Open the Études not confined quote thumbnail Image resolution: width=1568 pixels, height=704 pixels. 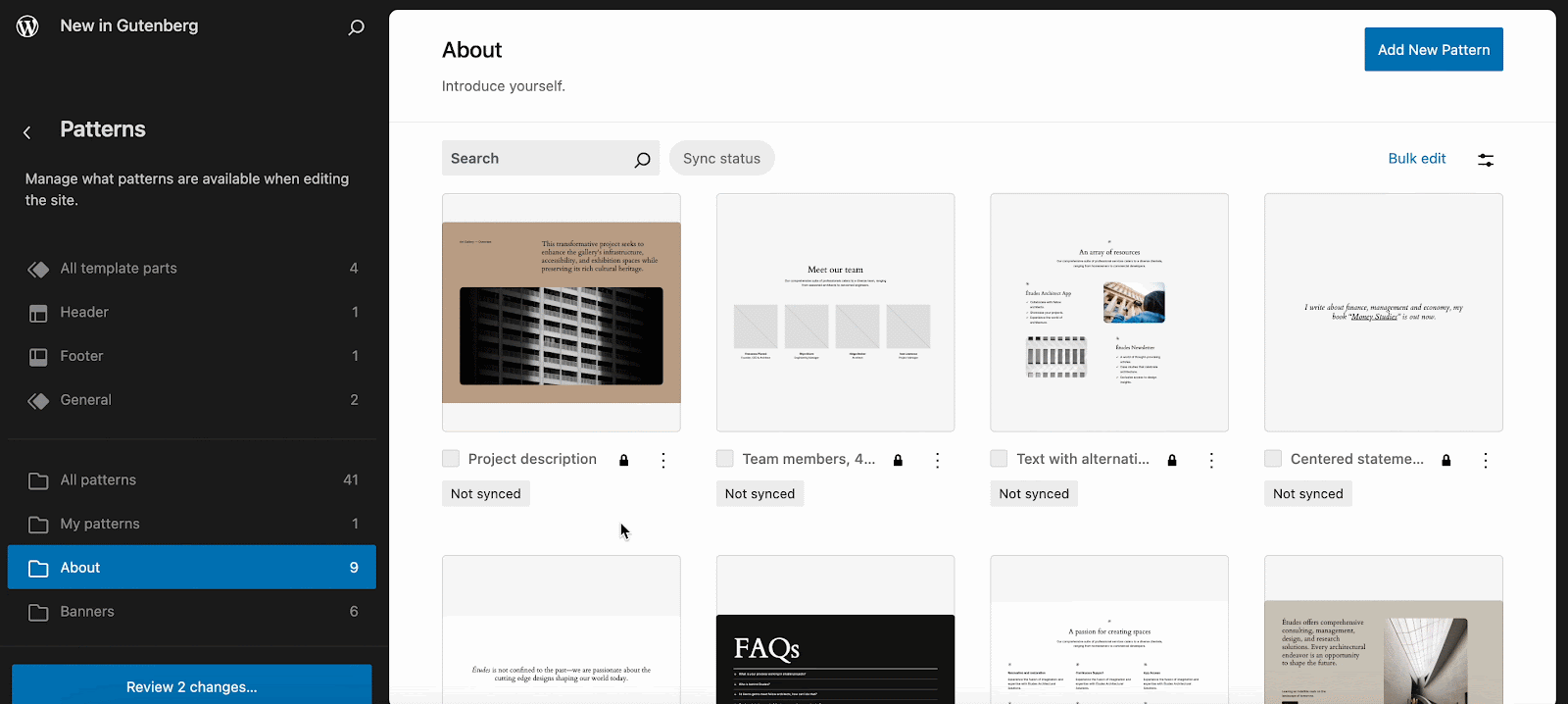pos(562,629)
